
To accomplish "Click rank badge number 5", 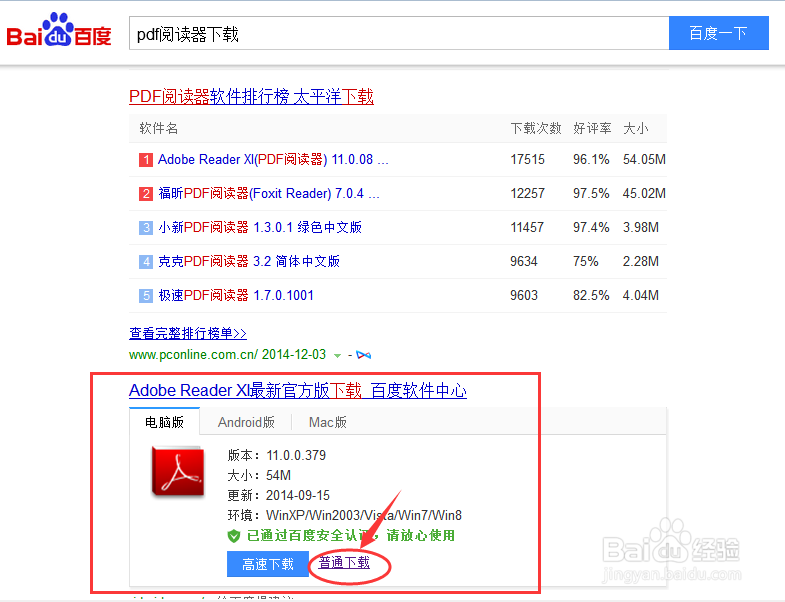I will (x=146, y=295).
